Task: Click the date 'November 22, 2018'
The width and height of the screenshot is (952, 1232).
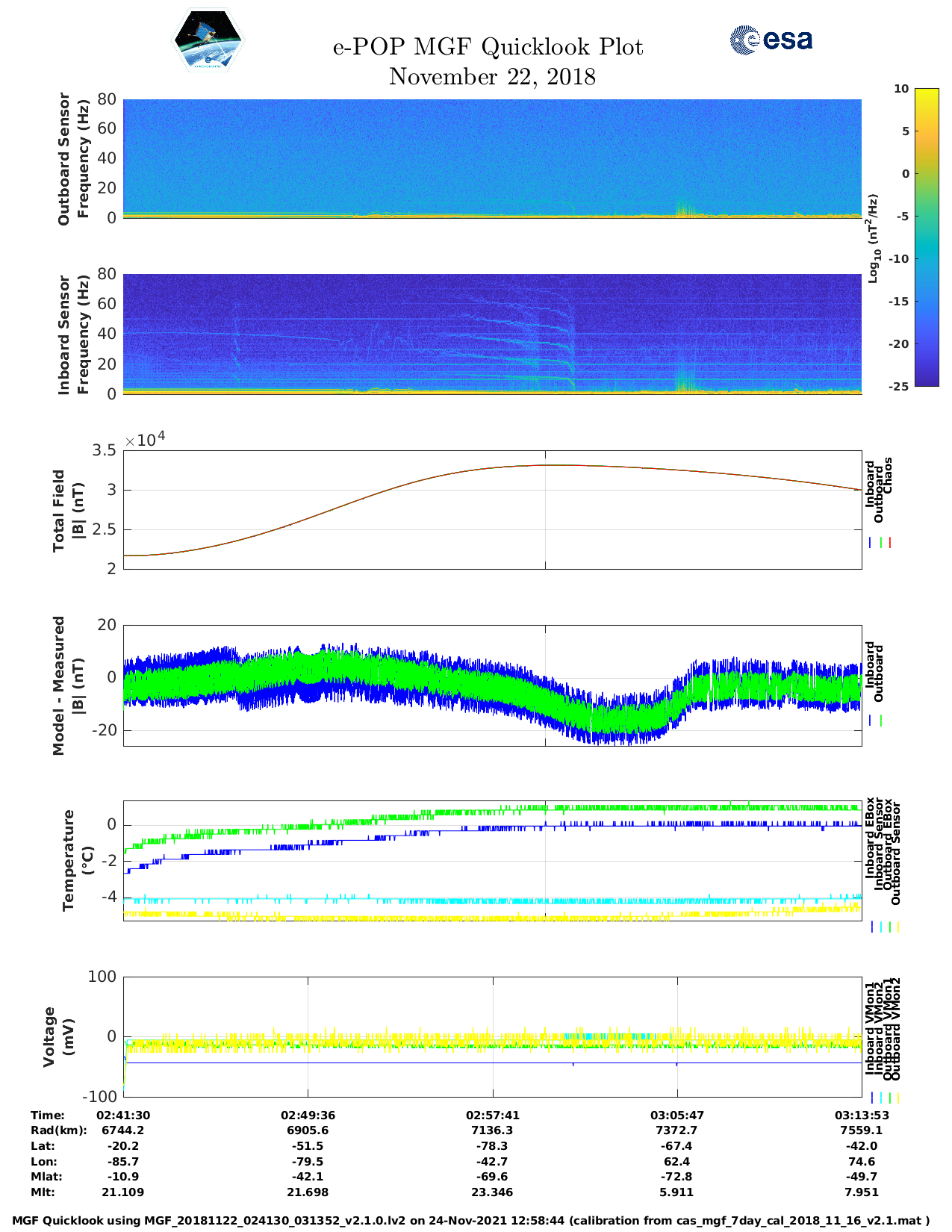Action: click(x=492, y=77)
